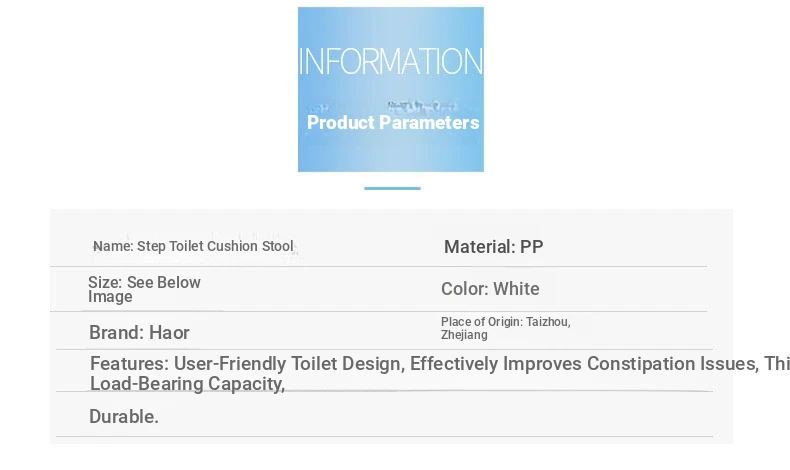
Task: Select the Name: Step Toilet Cushion Stool text
Action: [x=193, y=246]
